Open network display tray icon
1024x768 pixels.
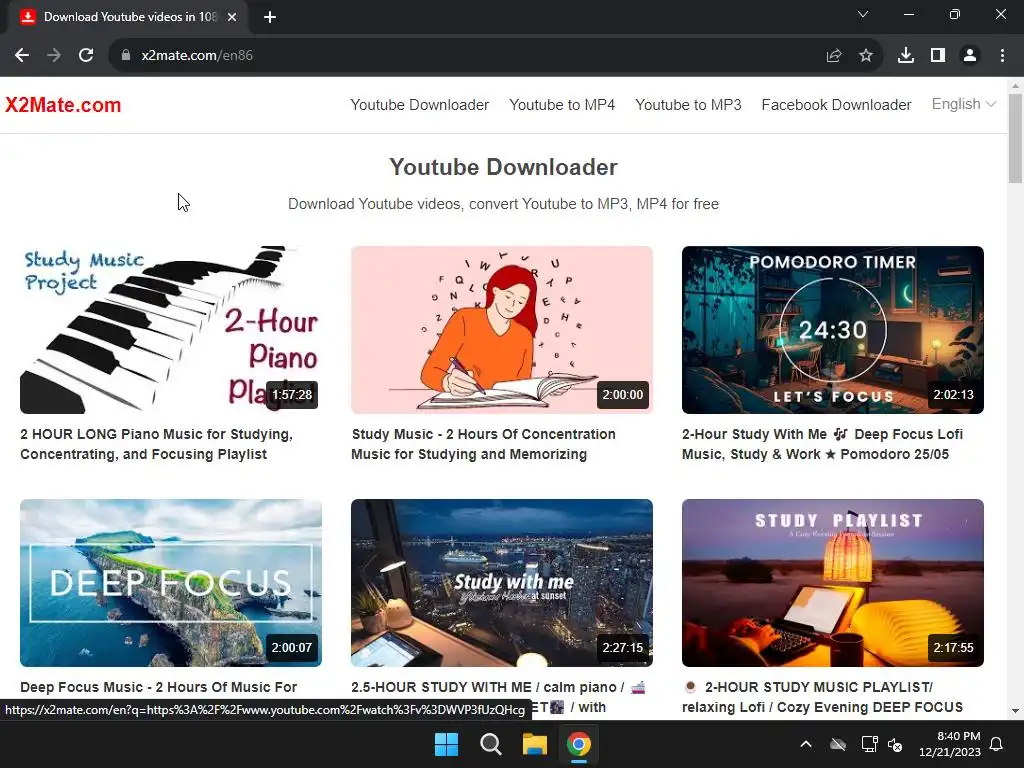tap(869, 744)
